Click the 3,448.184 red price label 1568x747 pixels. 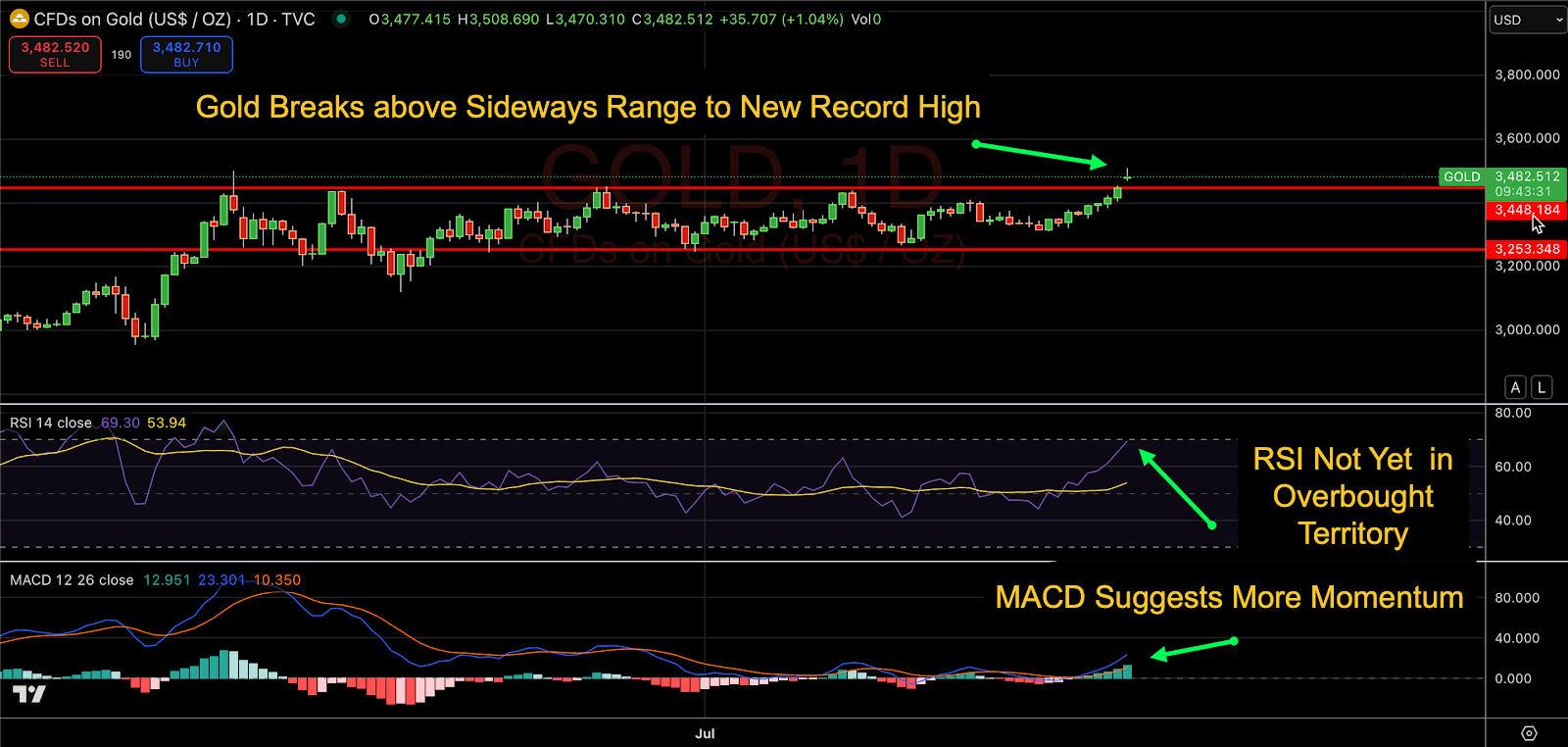tap(1527, 210)
